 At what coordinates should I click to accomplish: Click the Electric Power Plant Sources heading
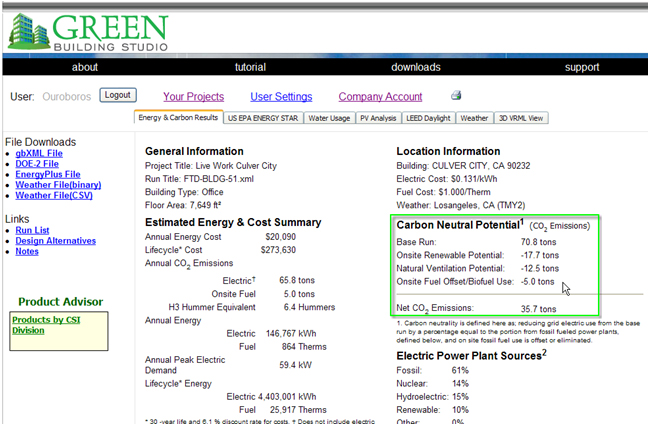click(471, 355)
